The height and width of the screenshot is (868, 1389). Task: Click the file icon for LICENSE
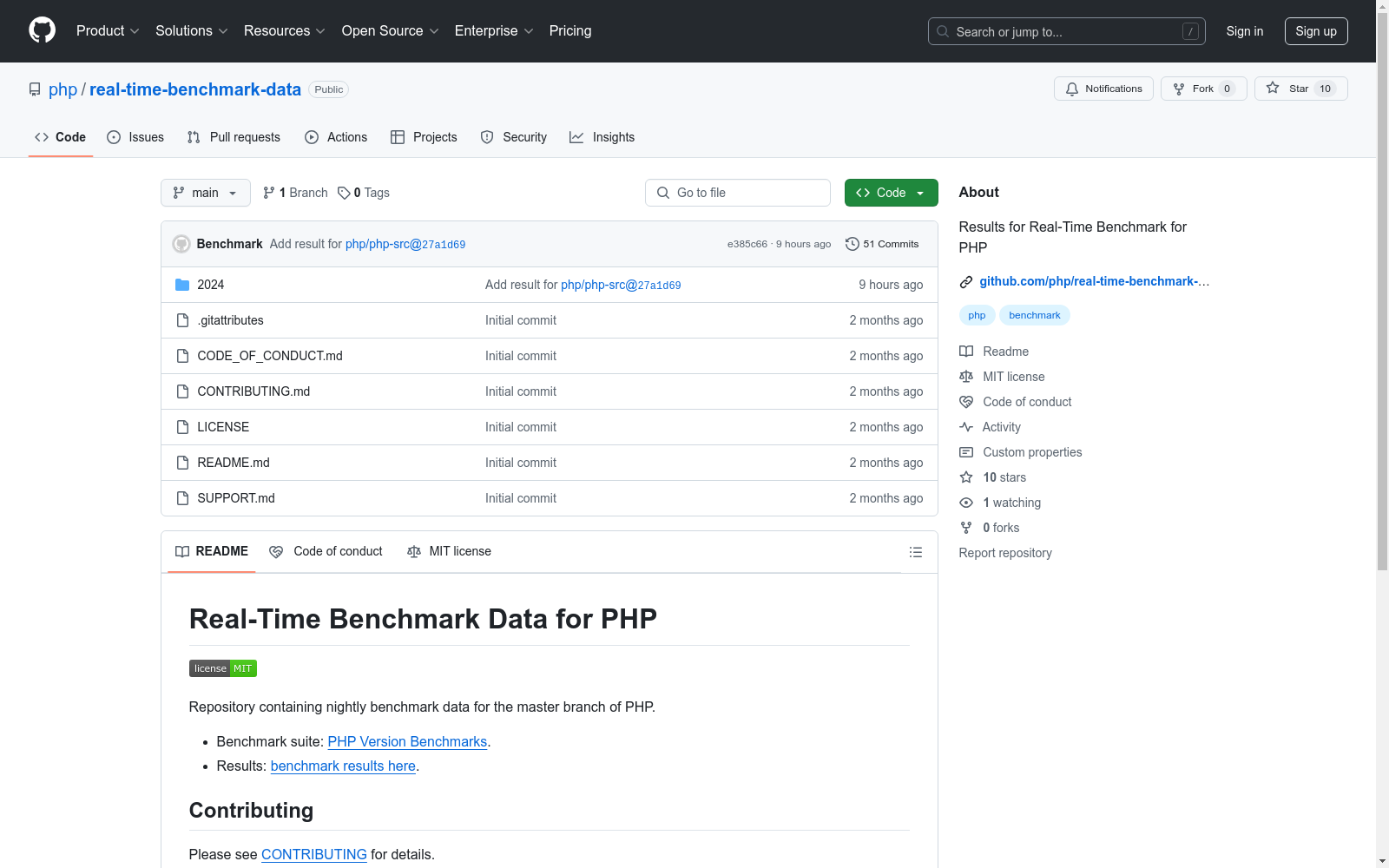[x=182, y=427]
